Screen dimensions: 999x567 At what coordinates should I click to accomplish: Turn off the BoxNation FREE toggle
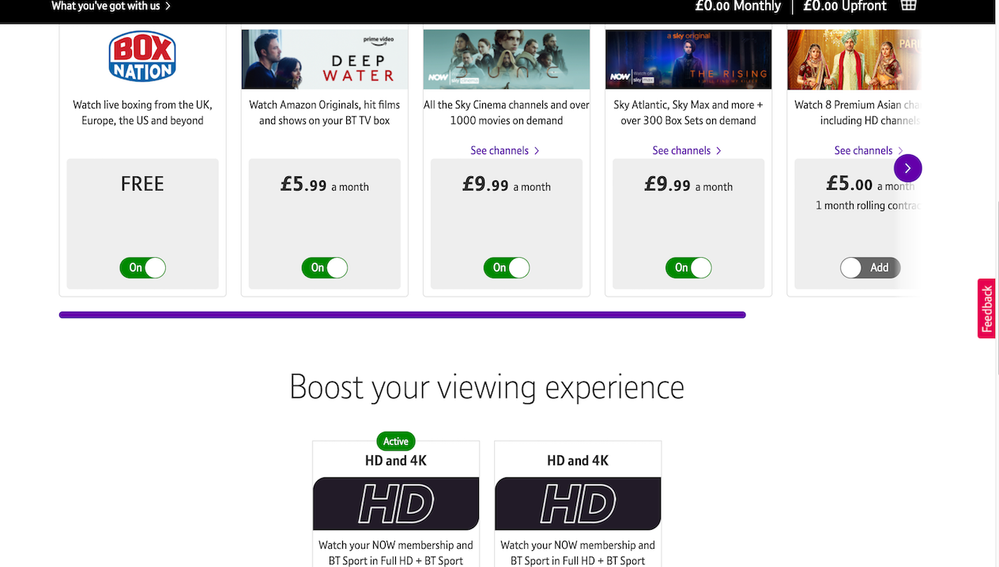pyautogui.click(x=143, y=268)
